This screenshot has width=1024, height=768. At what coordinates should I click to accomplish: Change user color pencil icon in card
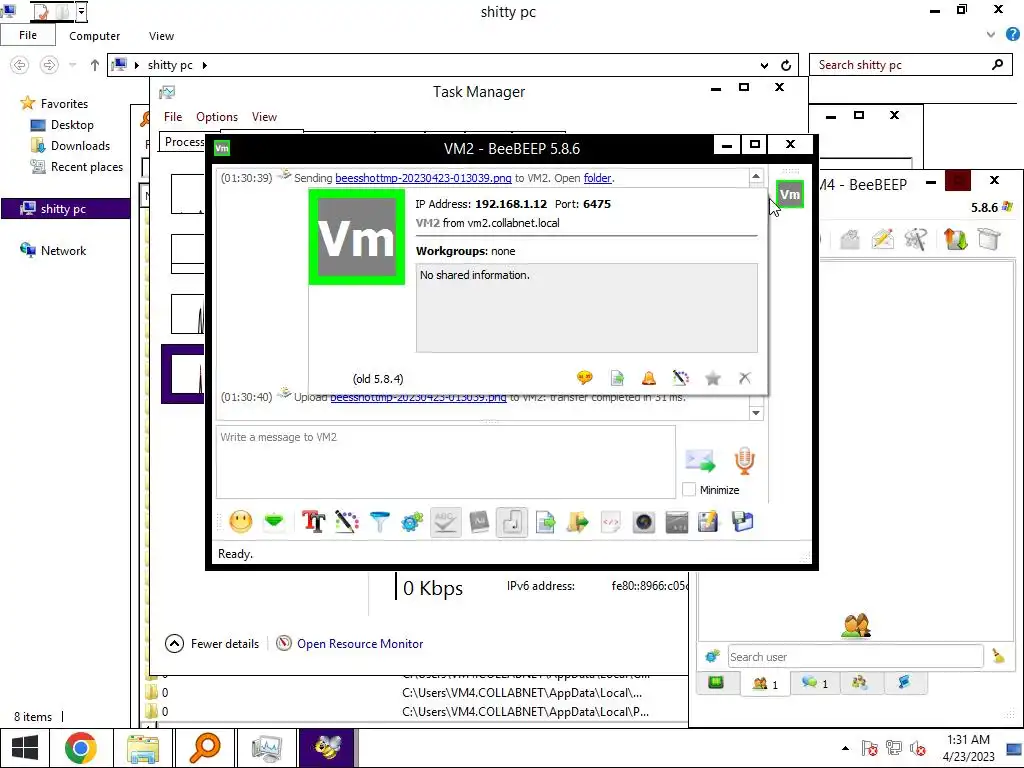(680, 377)
